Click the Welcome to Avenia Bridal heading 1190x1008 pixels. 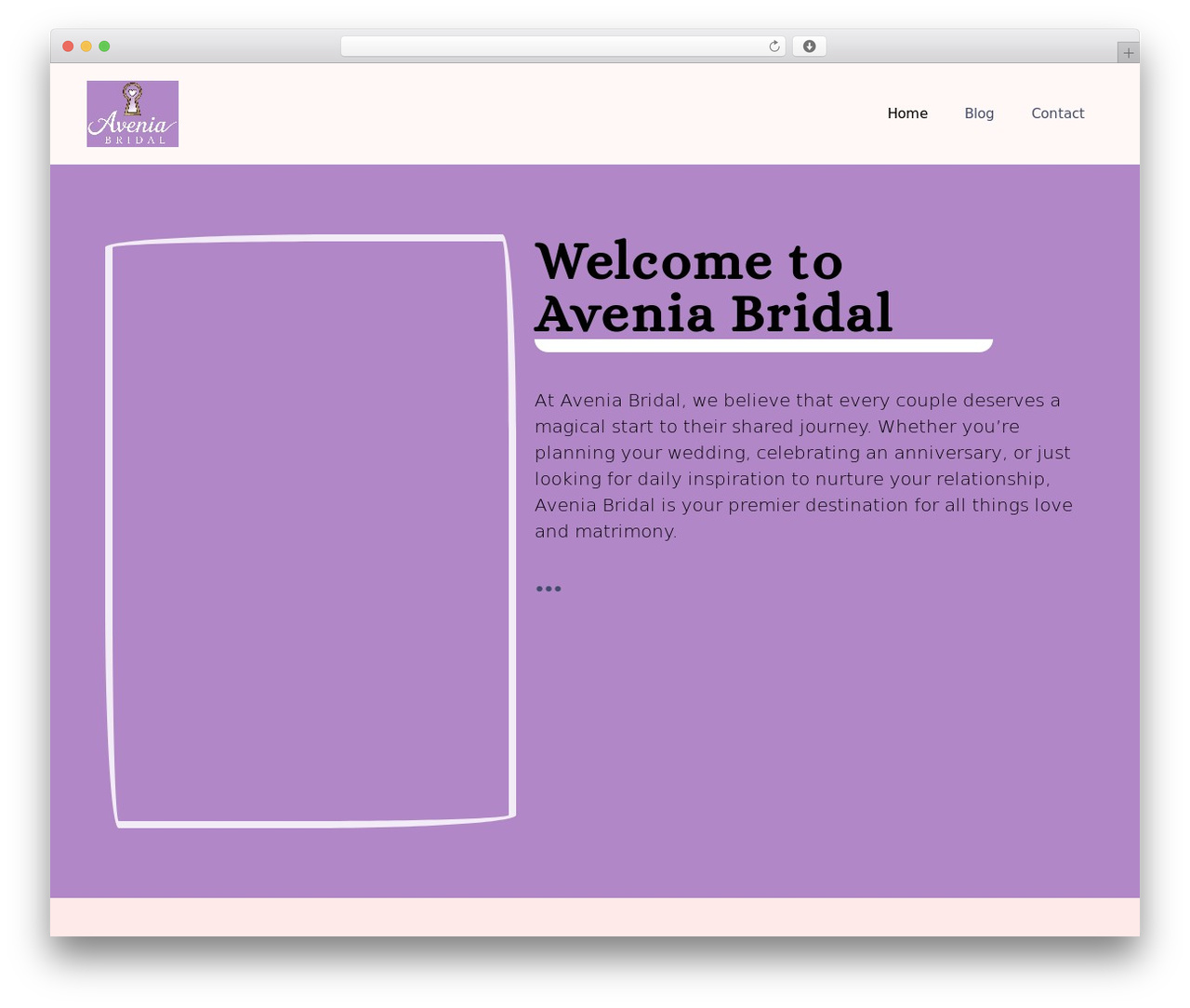pos(714,286)
